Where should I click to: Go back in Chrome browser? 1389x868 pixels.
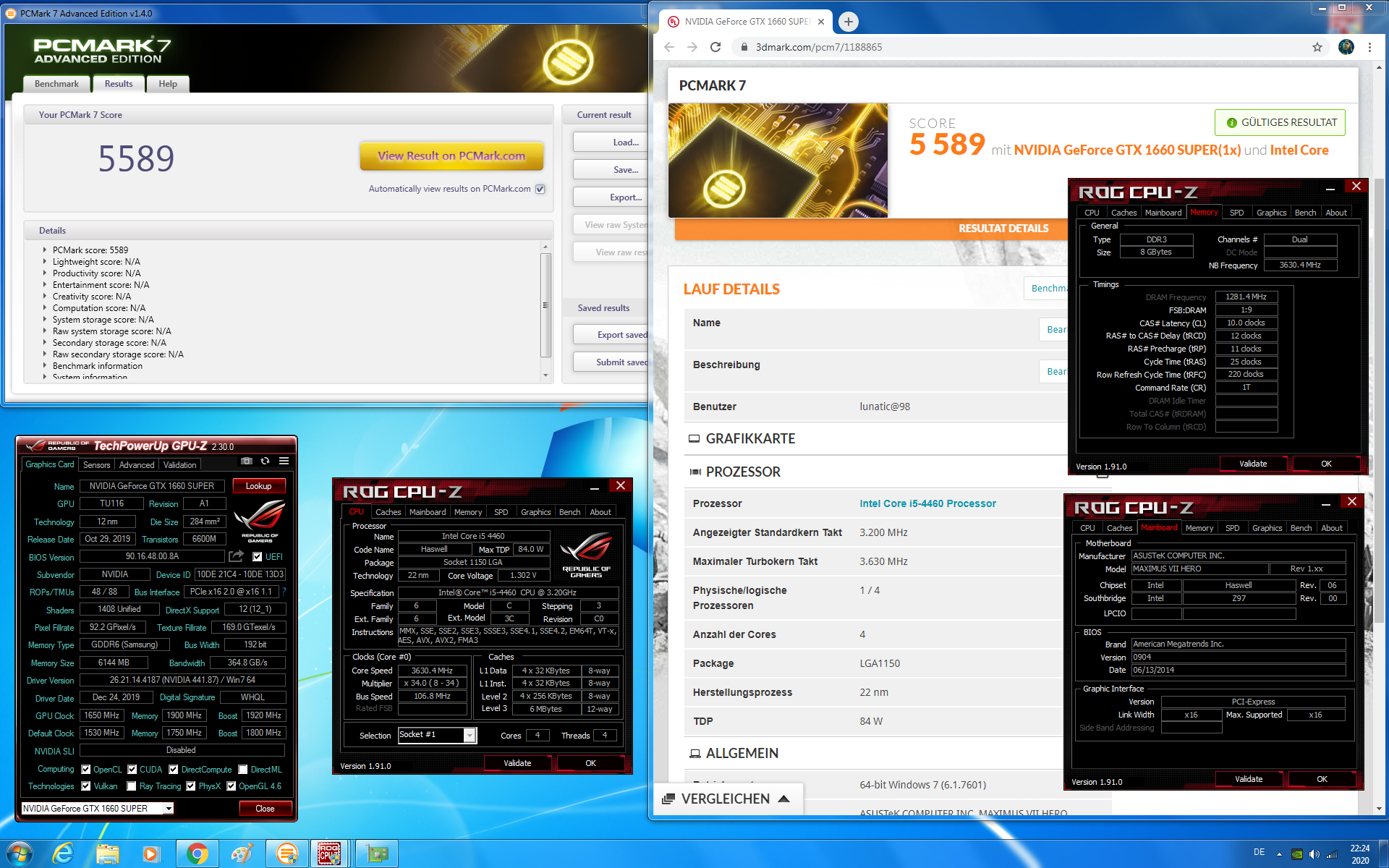pos(669,47)
